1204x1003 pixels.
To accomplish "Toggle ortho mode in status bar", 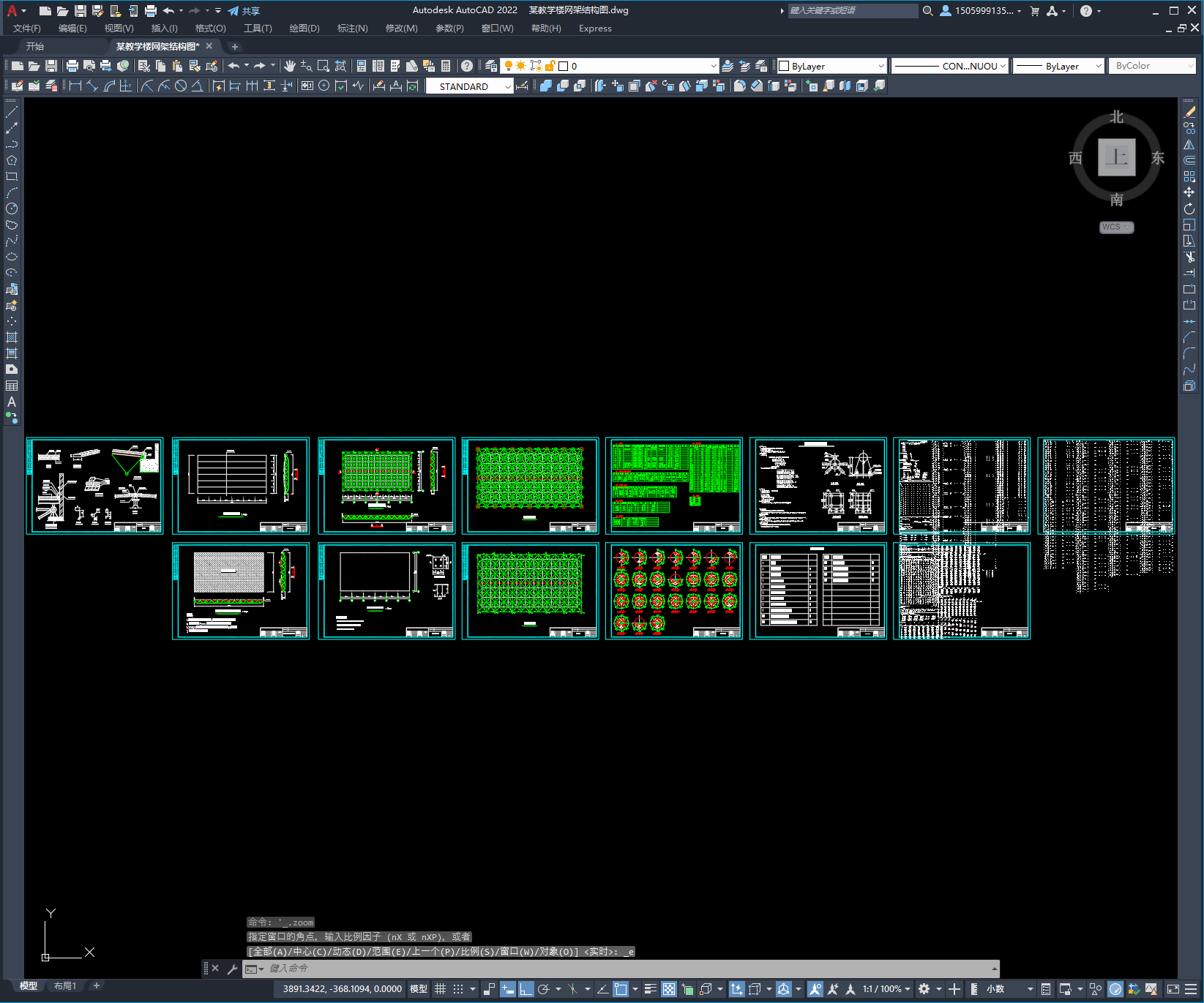I will click(x=526, y=989).
